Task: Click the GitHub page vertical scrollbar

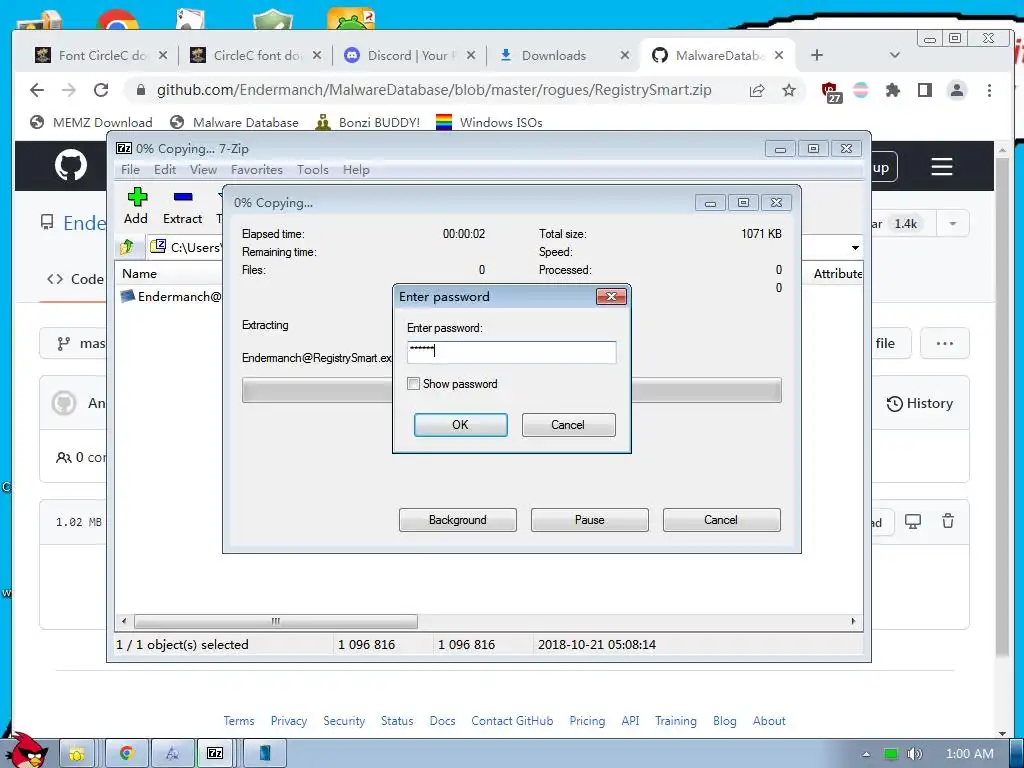Action: [1002, 408]
